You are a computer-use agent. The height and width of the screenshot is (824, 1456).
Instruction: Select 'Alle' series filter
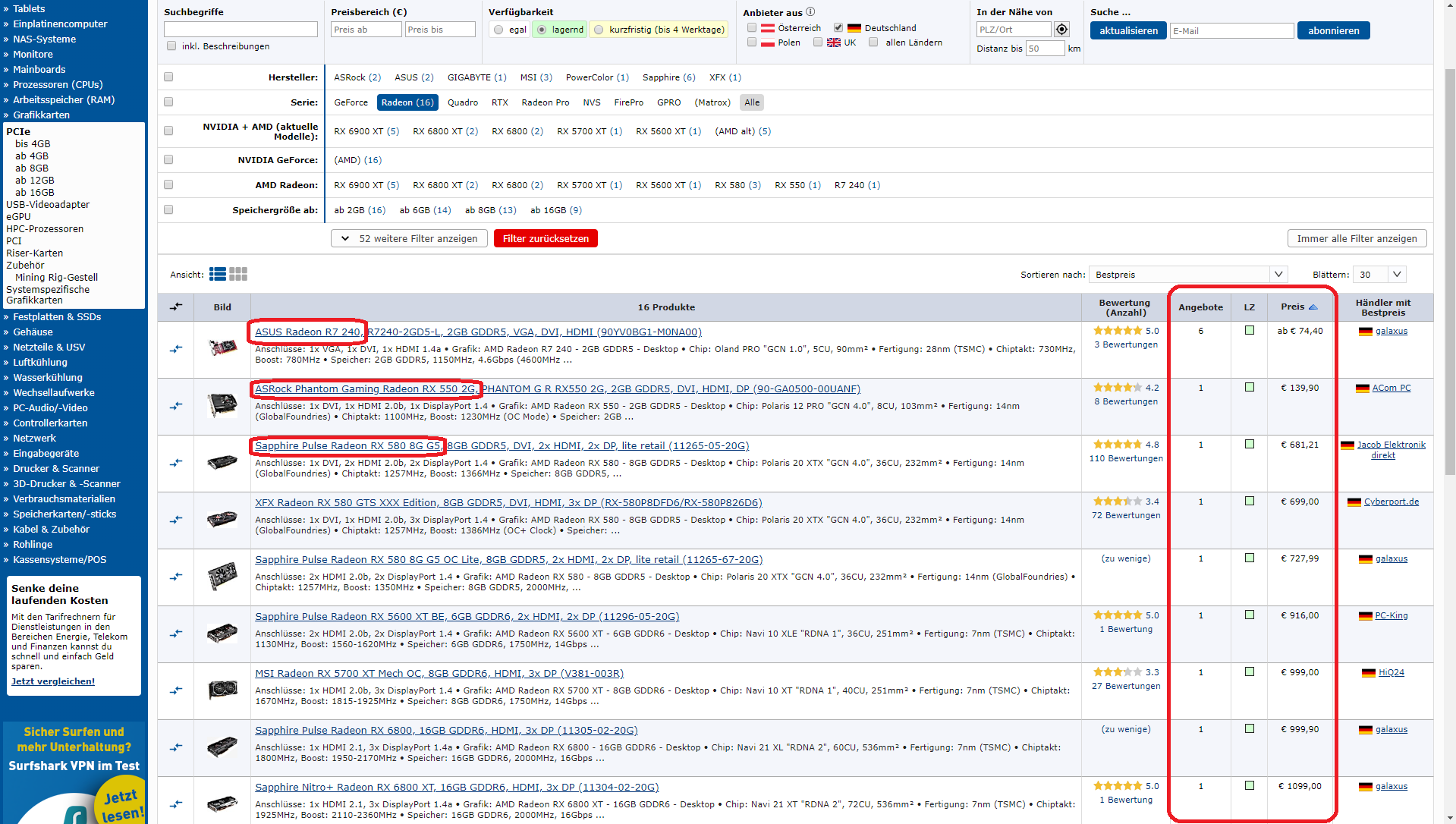click(x=752, y=102)
